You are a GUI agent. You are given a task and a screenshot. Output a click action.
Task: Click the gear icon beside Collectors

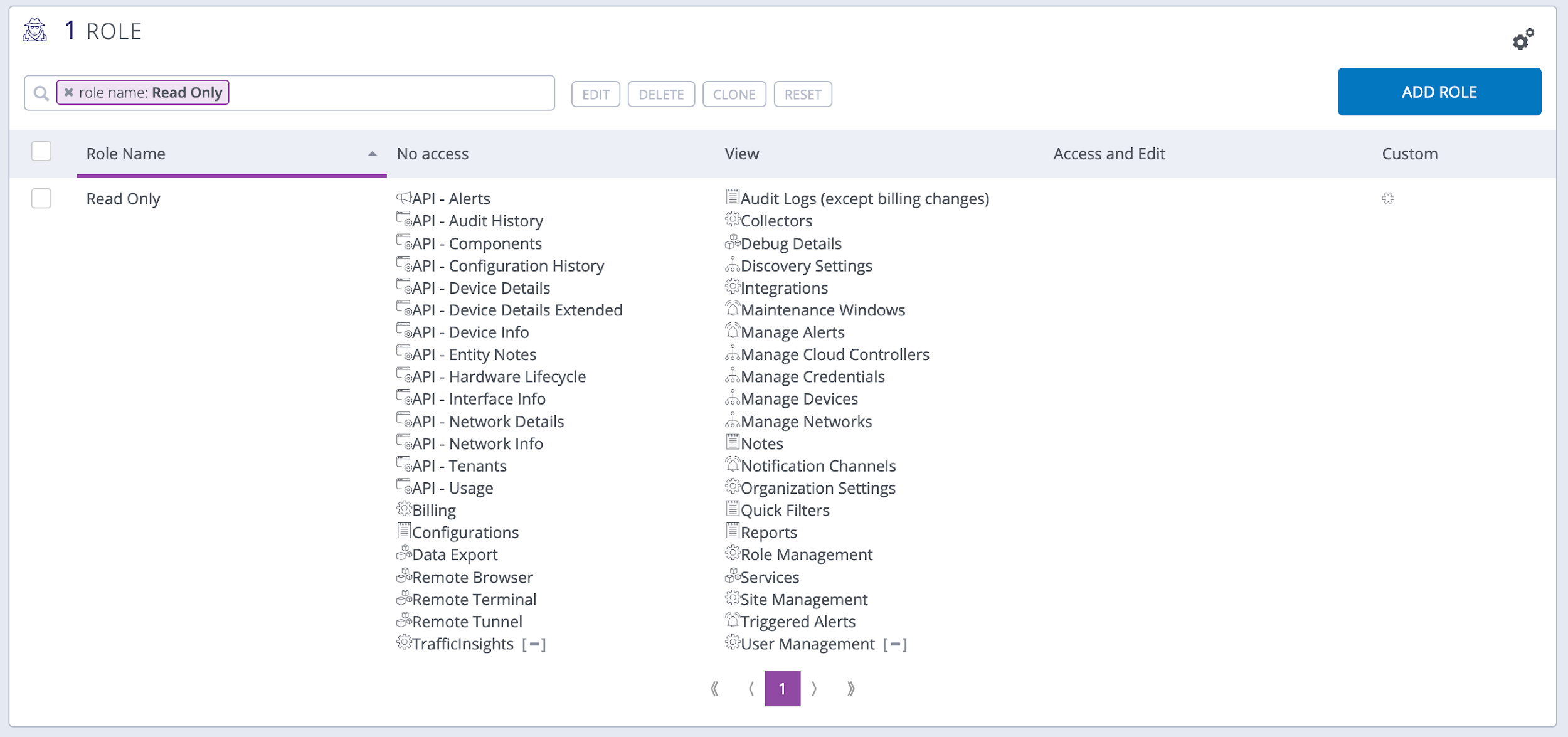732,220
